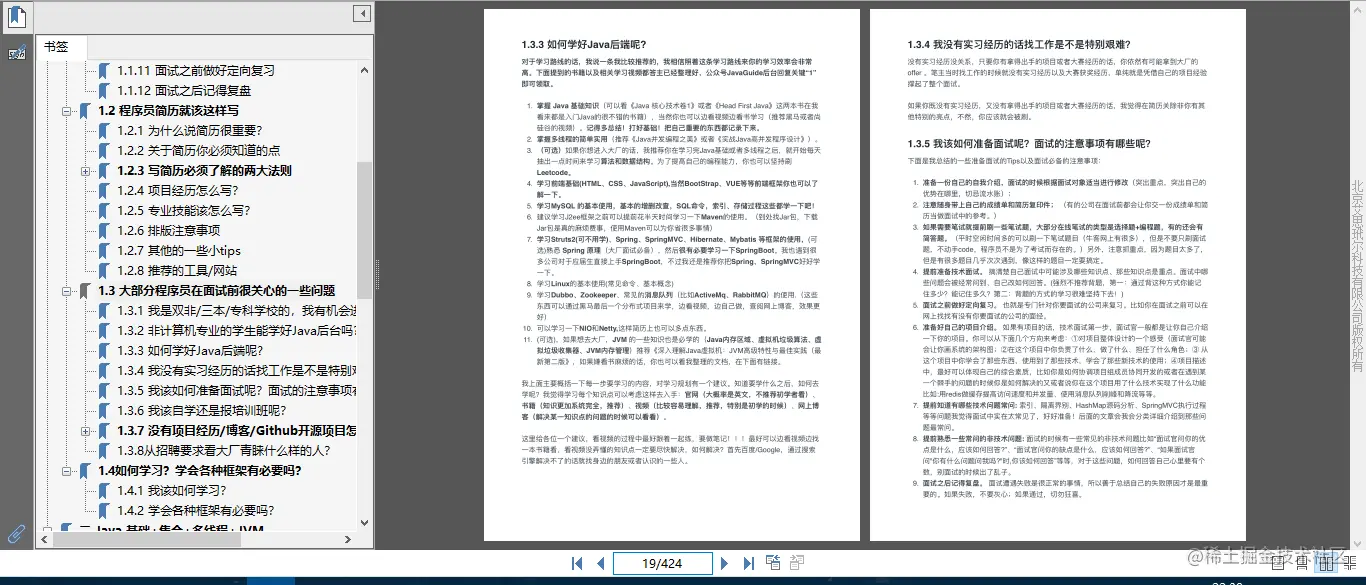Click the bookmark tree's vertical scrollbar down arrow

point(365,522)
